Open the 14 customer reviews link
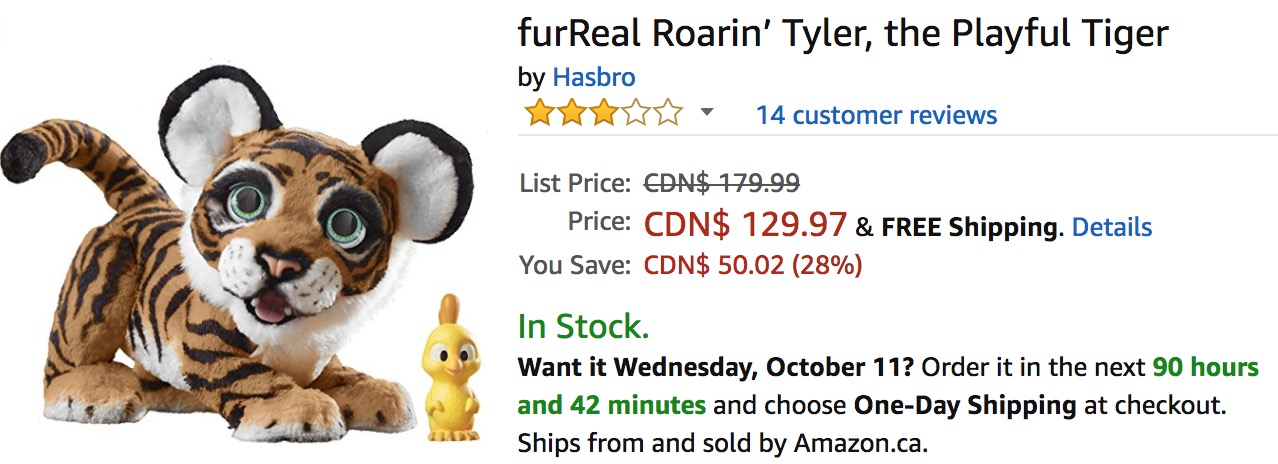This screenshot has width=1278, height=464. 876,115
